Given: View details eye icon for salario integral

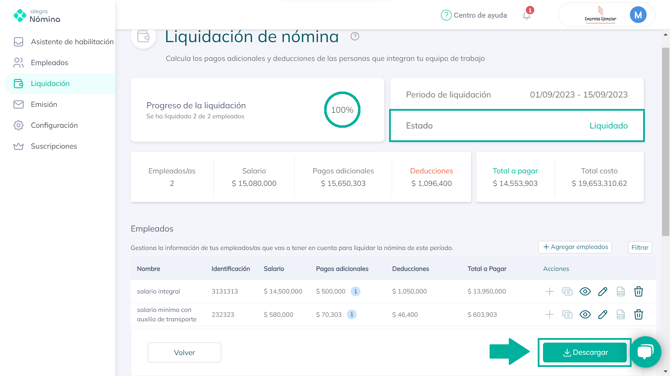Looking at the screenshot, I should click(x=585, y=291).
